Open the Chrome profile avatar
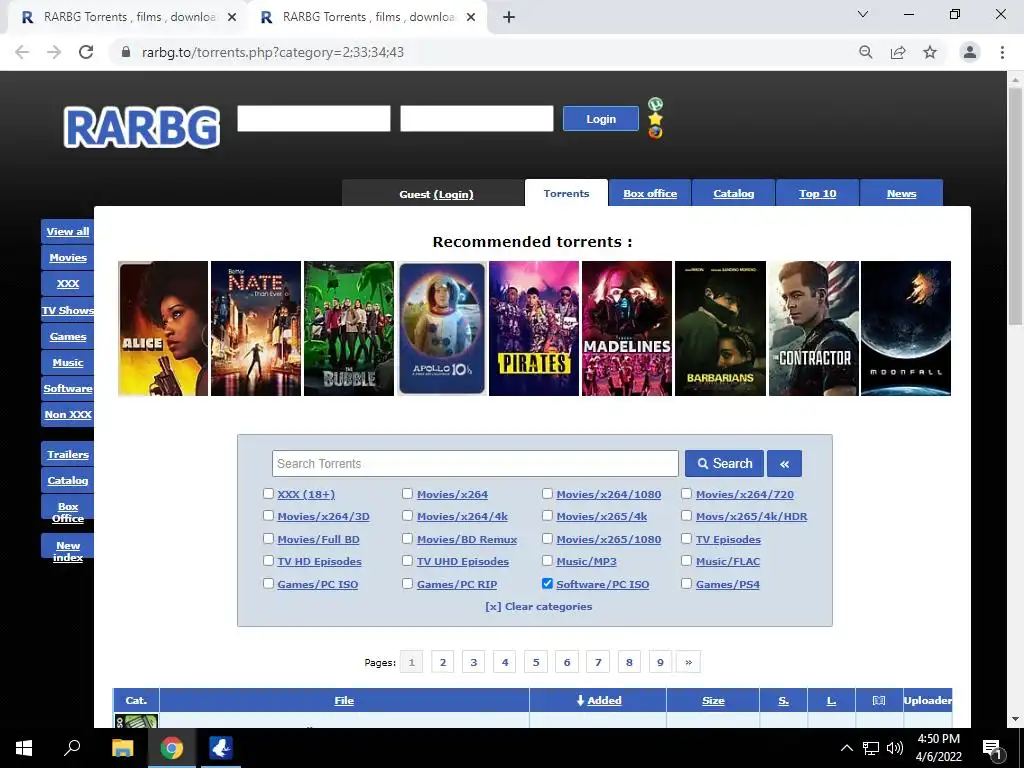Screen dimensions: 1024x768 970,52
